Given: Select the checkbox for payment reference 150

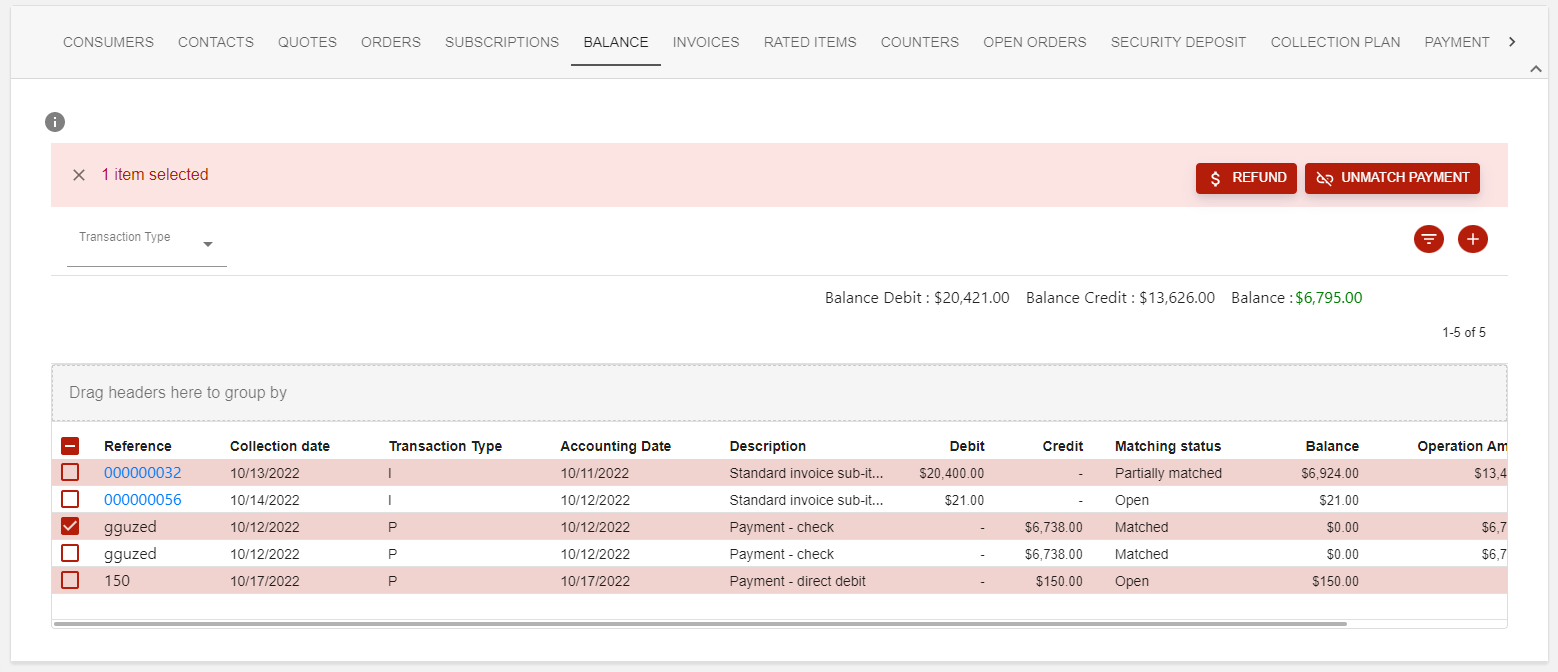Looking at the screenshot, I should [x=71, y=581].
